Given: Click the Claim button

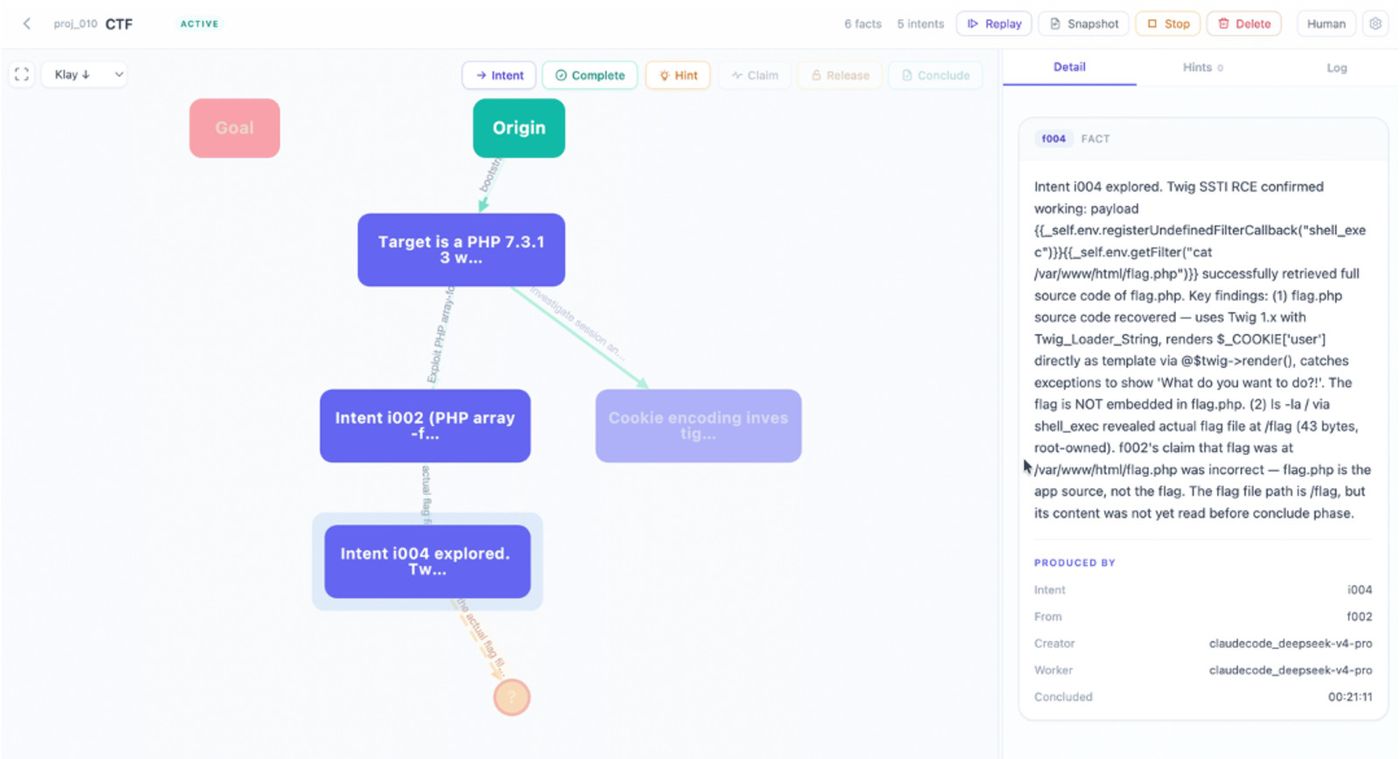Looking at the screenshot, I should (x=754, y=75).
